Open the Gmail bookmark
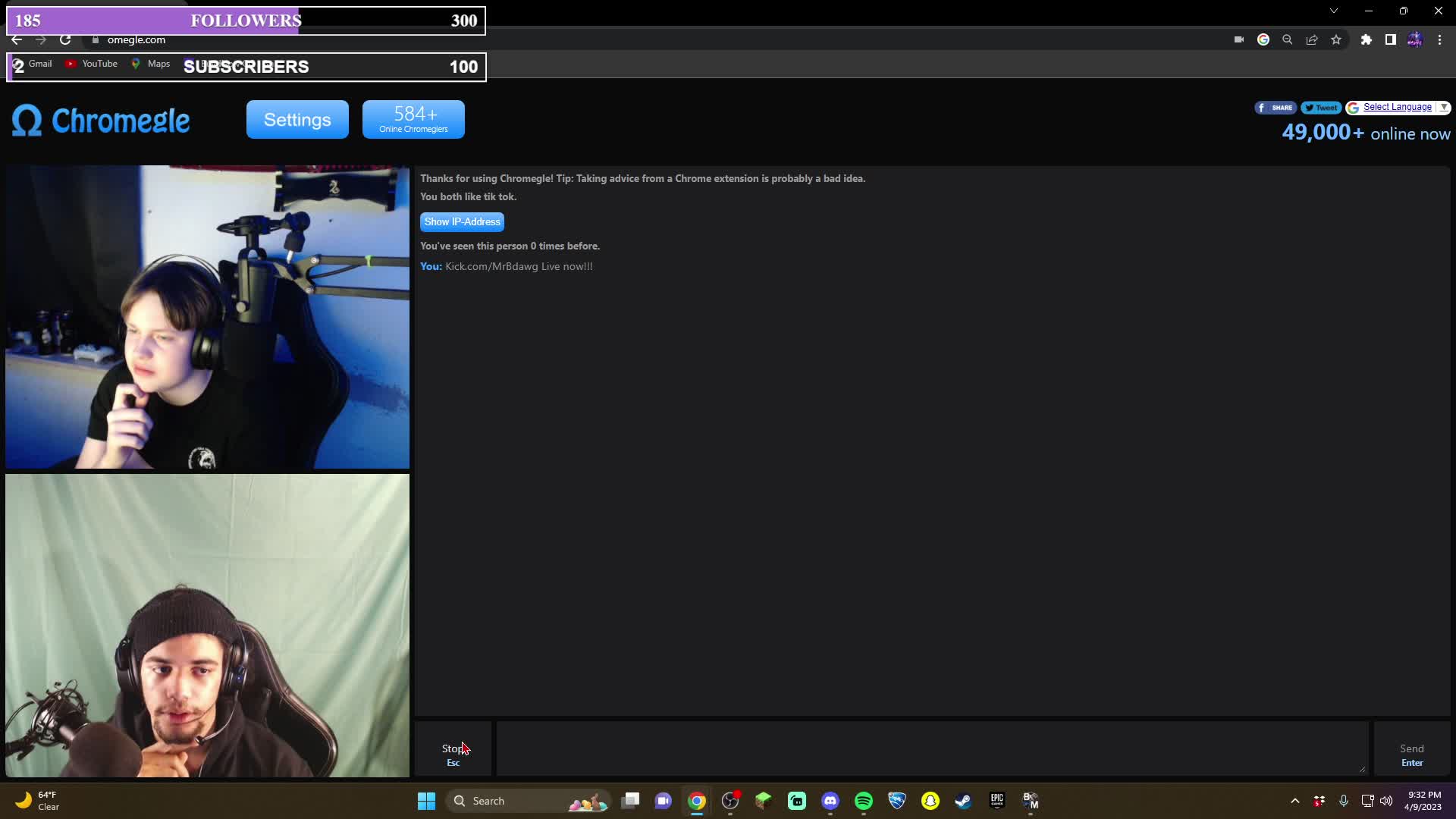This screenshot has height=819, width=1456. point(33,64)
